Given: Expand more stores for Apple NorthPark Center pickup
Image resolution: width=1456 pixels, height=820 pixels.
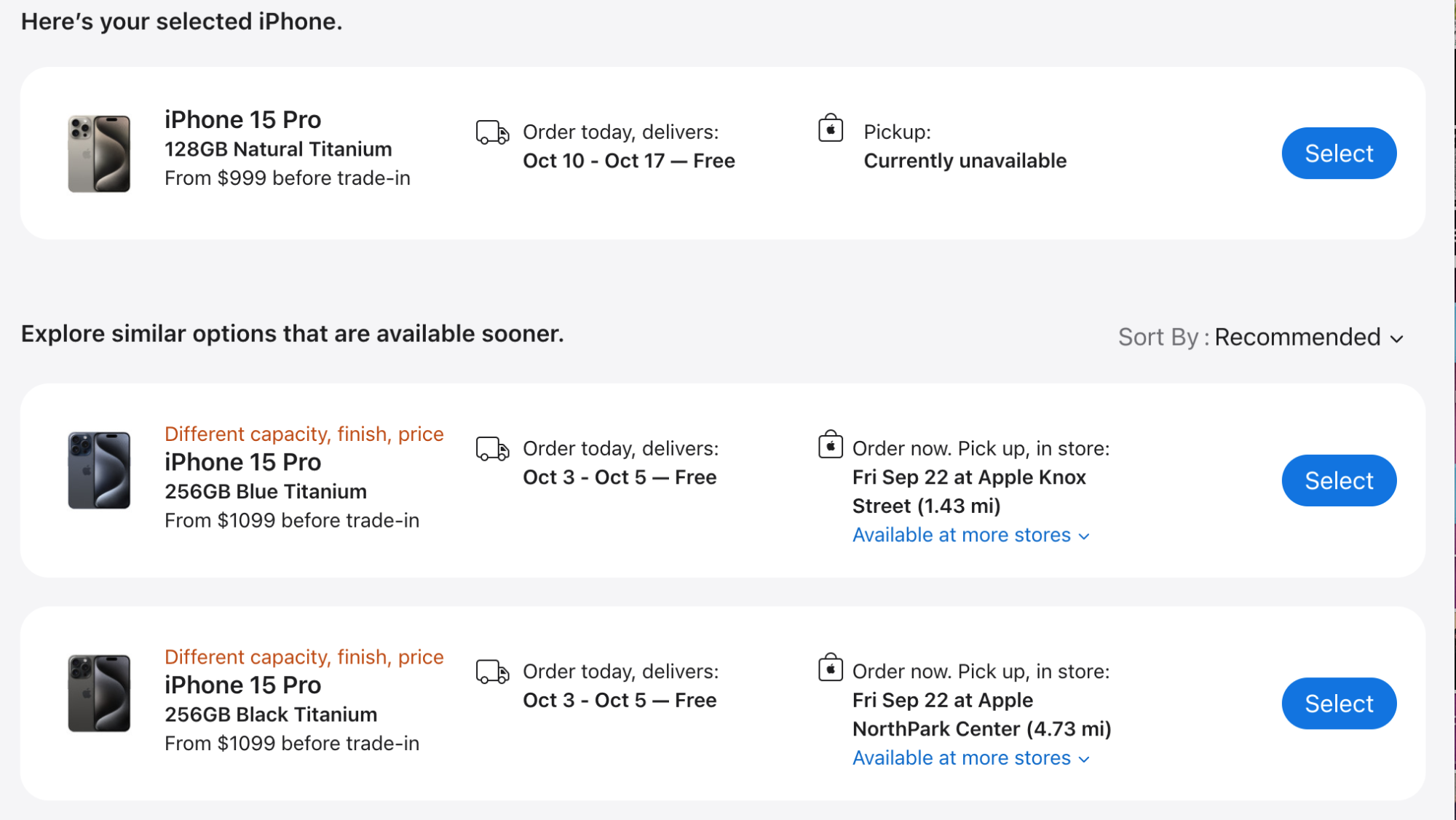Looking at the screenshot, I should (x=970, y=758).
